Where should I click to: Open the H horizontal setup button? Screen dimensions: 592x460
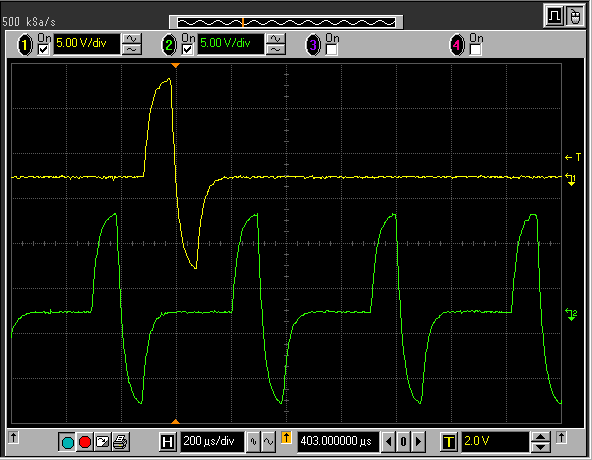coord(167,441)
